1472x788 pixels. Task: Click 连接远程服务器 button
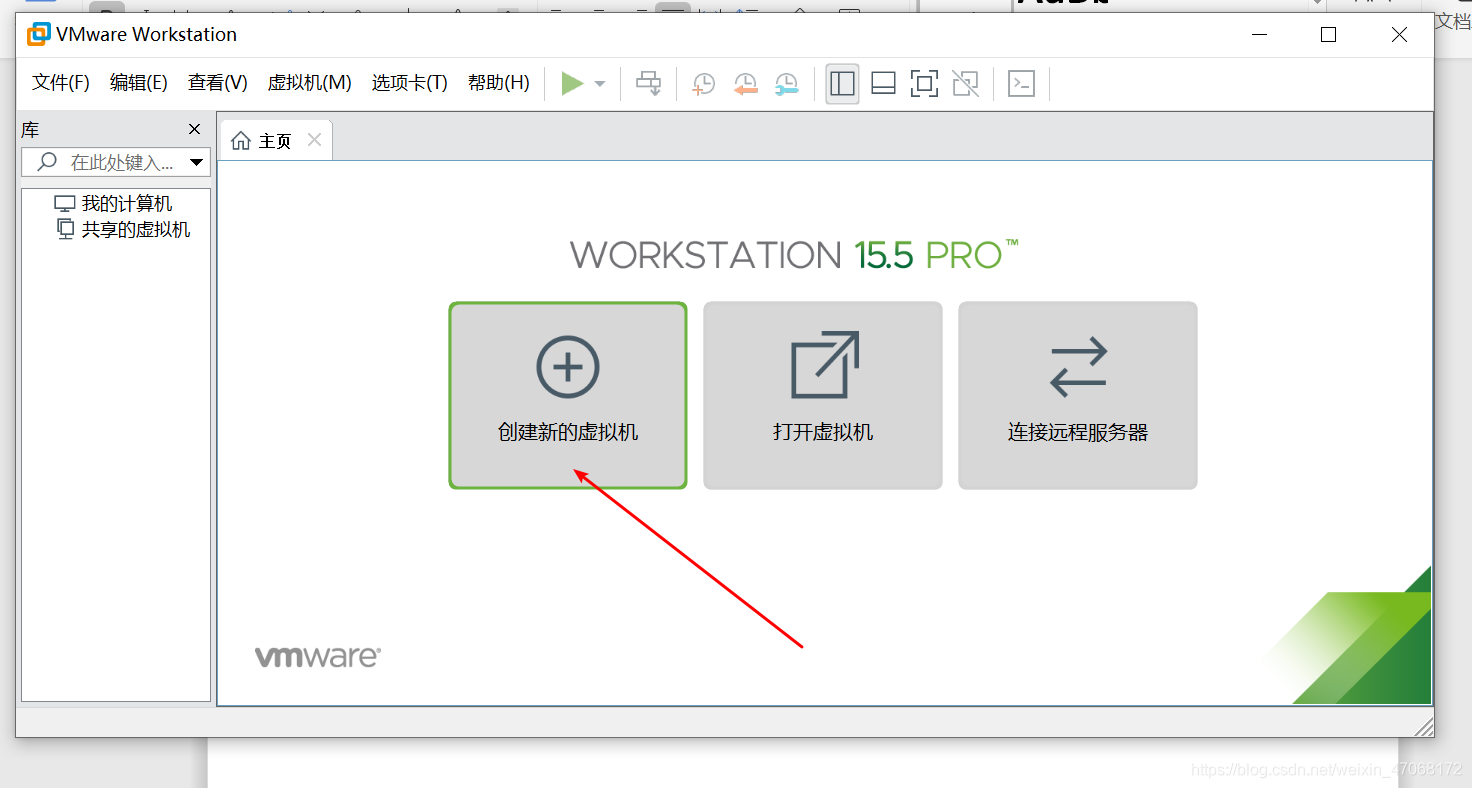pos(1078,396)
